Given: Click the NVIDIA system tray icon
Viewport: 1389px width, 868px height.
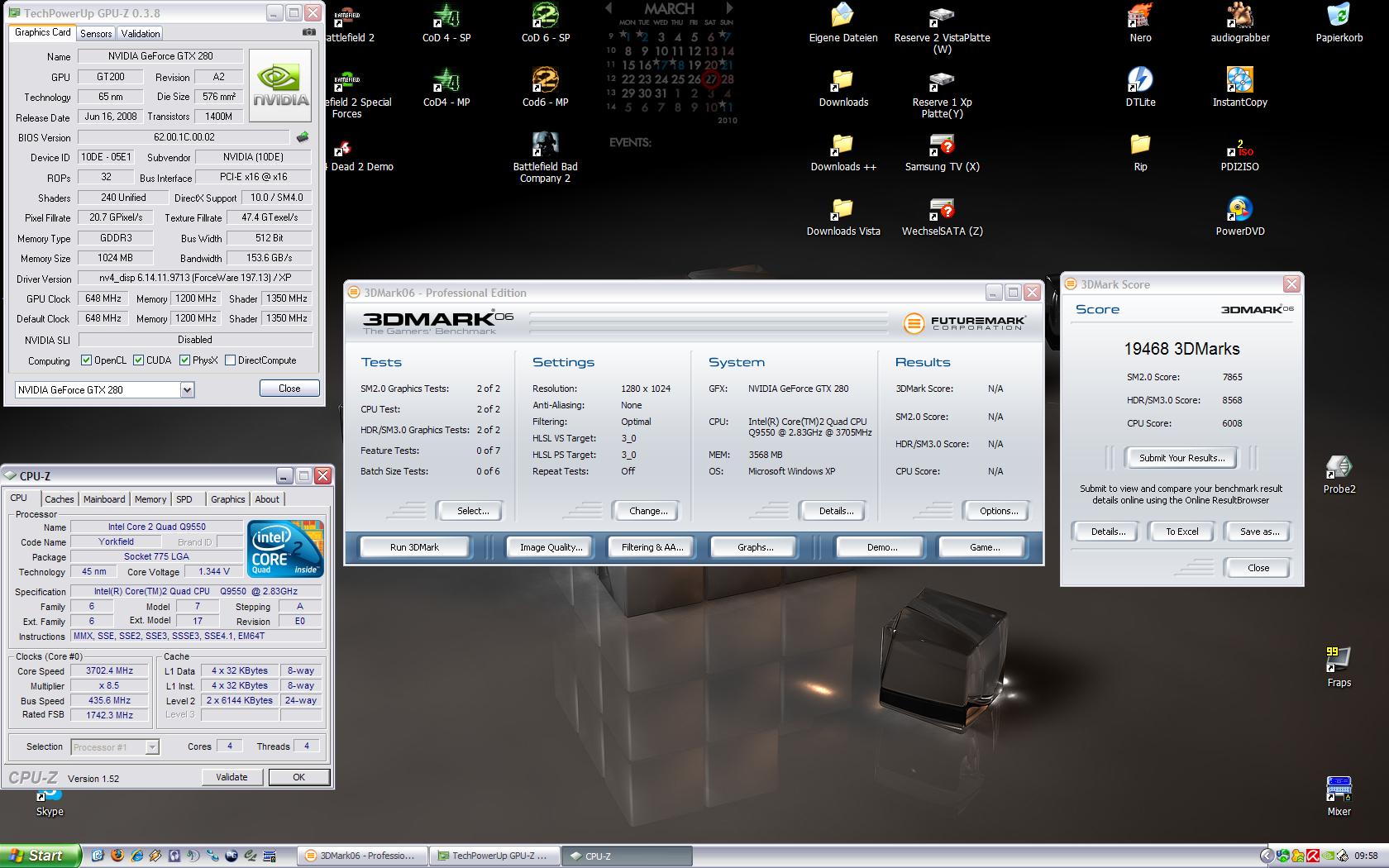Looking at the screenshot, I should point(1329,856).
